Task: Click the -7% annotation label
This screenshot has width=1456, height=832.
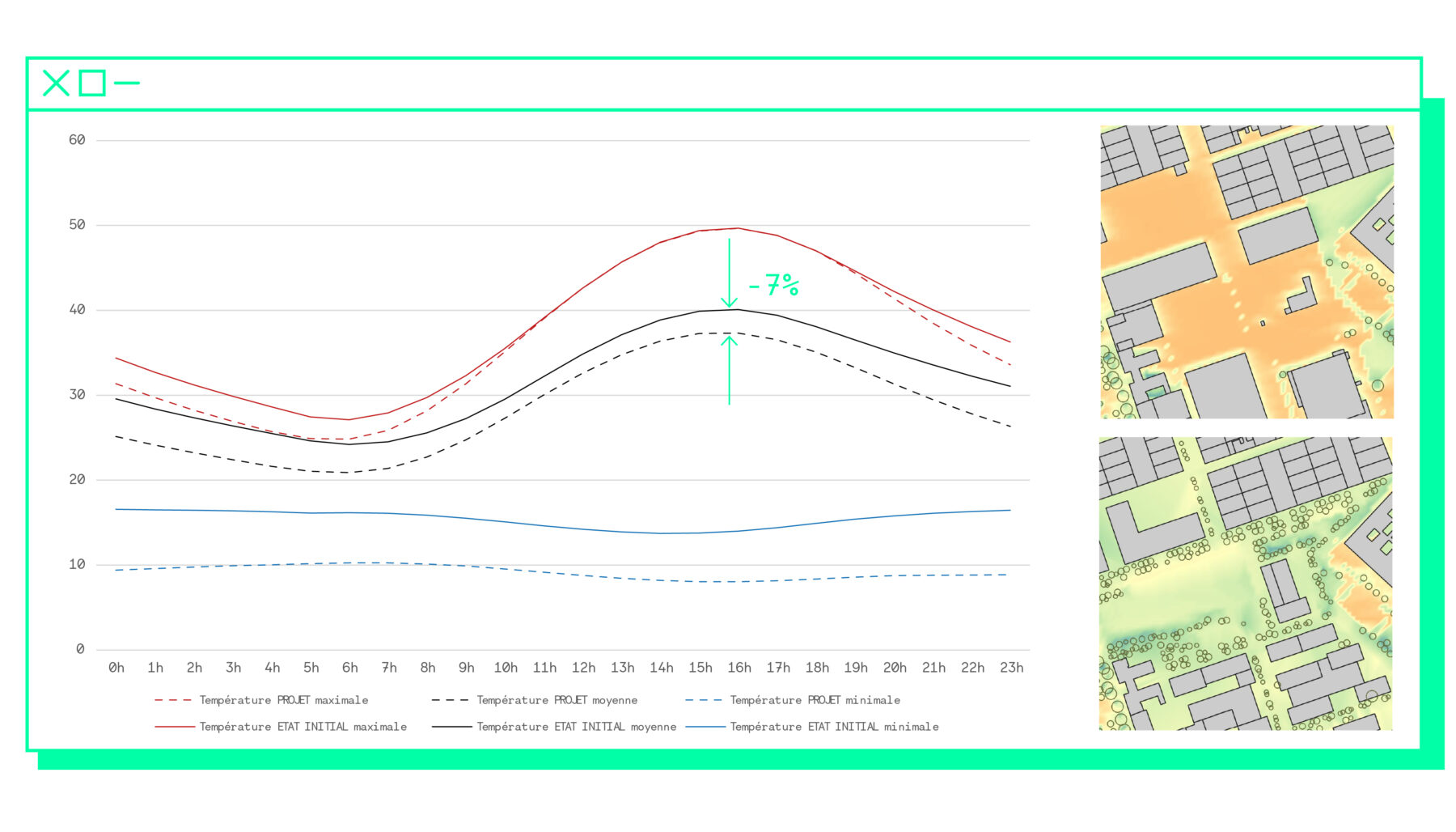Action: coord(774,285)
